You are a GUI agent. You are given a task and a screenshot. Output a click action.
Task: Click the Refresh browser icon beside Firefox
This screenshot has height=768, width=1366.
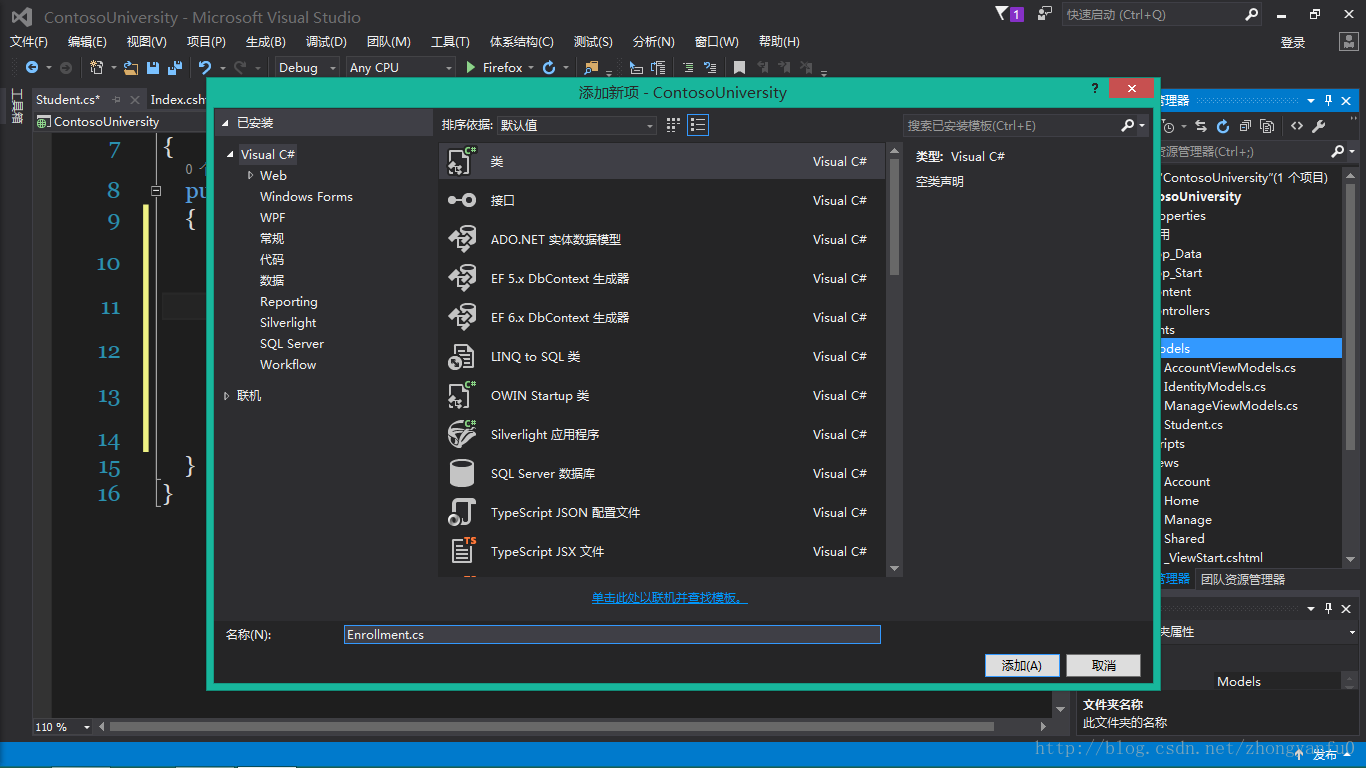coord(549,68)
